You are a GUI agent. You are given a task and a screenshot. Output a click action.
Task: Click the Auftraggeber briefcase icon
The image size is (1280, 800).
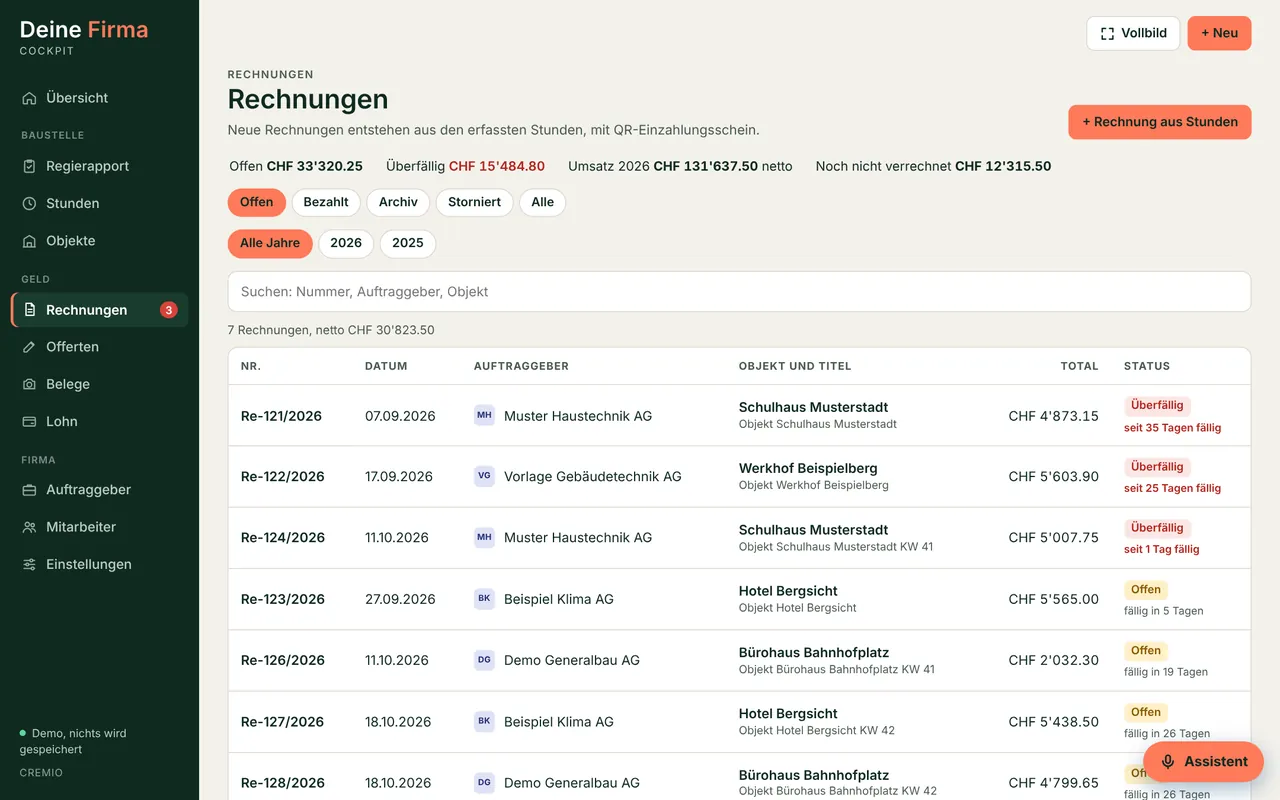point(29,490)
